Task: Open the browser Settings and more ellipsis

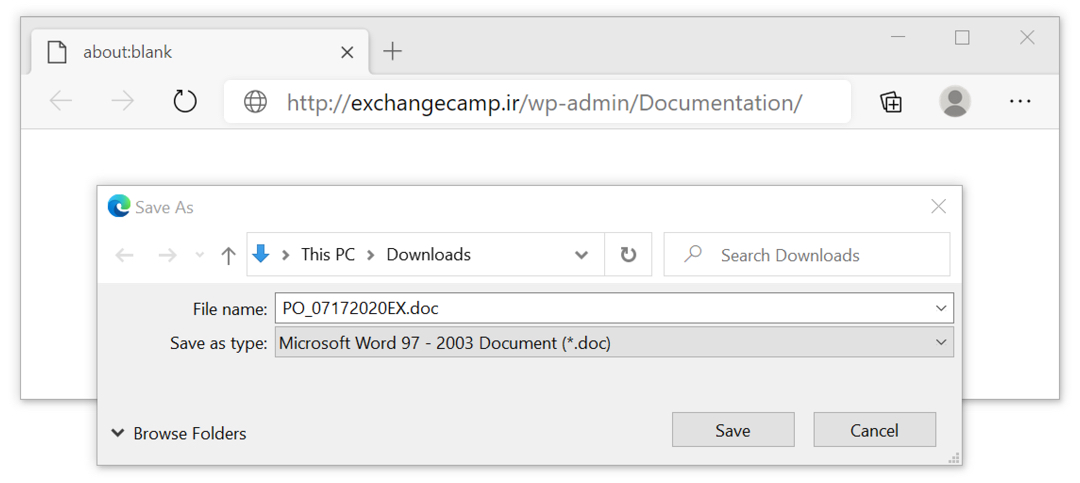Action: pos(1020,101)
